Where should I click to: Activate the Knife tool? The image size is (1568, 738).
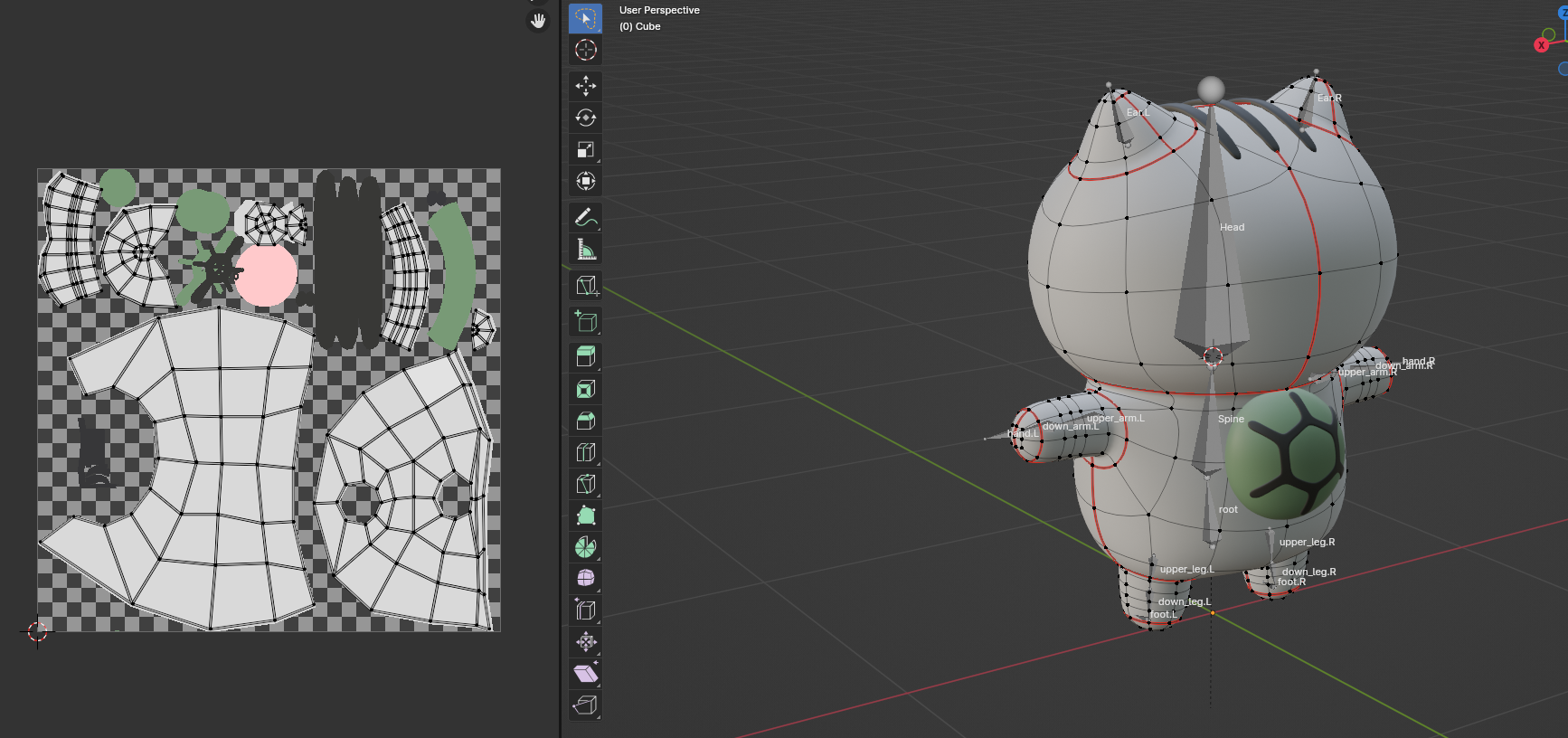click(x=585, y=484)
